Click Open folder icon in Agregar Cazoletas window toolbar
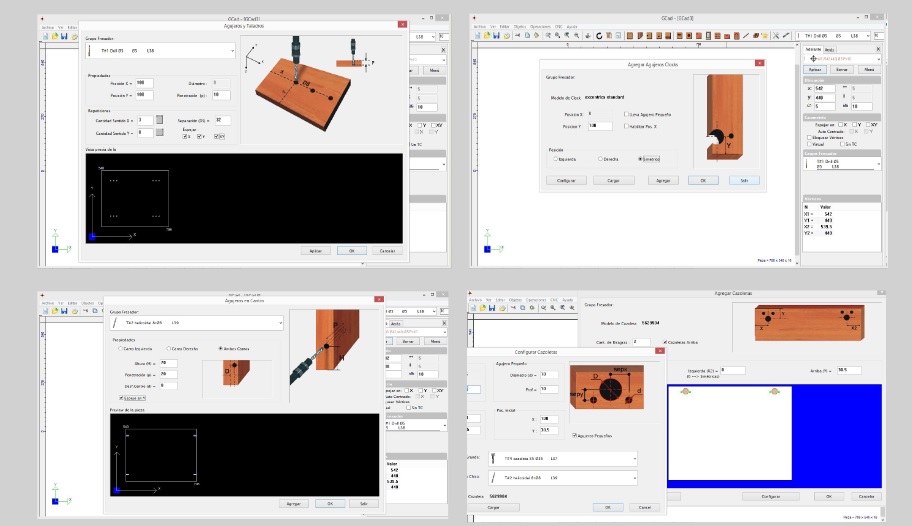The height and width of the screenshot is (526, 912). pos(483,307)
